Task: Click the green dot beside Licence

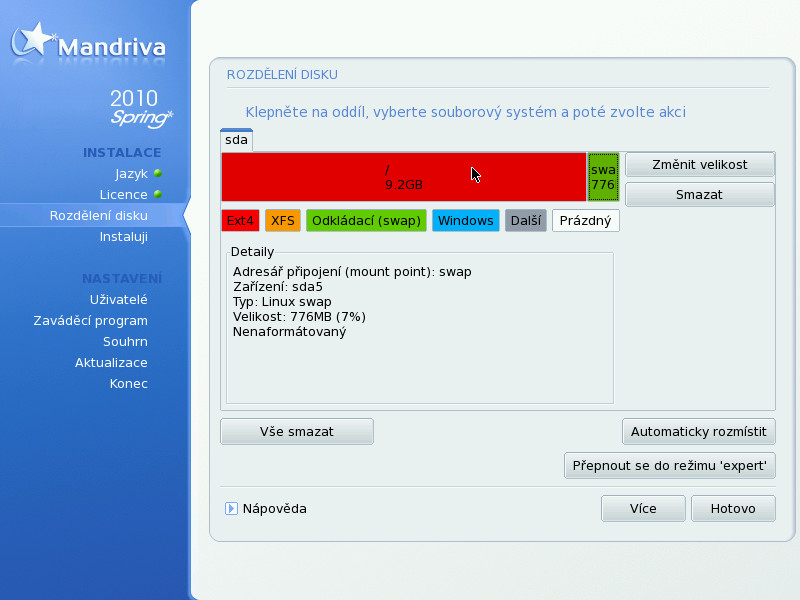Action: point(157,194)
